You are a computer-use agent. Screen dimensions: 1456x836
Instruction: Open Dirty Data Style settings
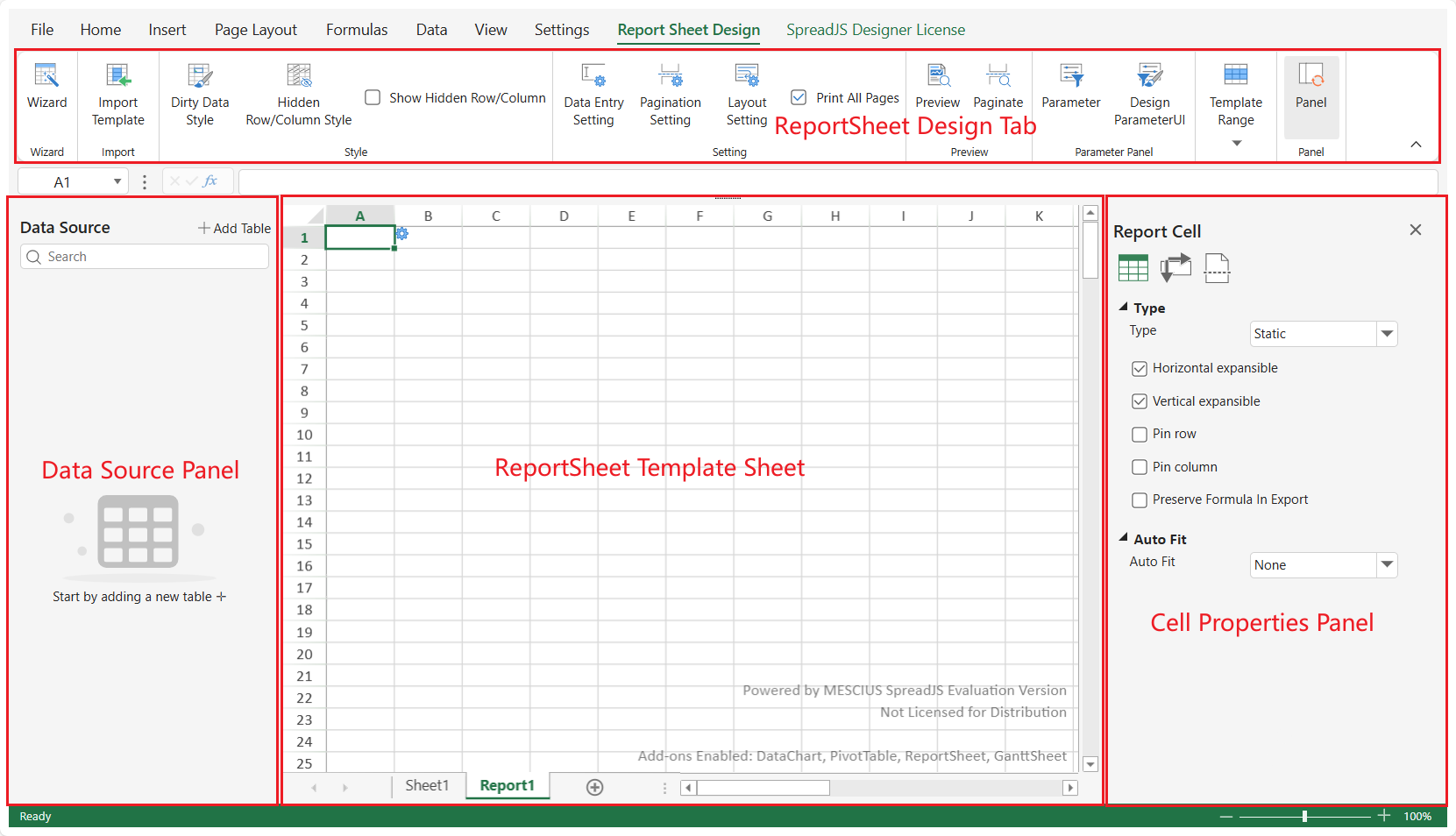[200, 77]
